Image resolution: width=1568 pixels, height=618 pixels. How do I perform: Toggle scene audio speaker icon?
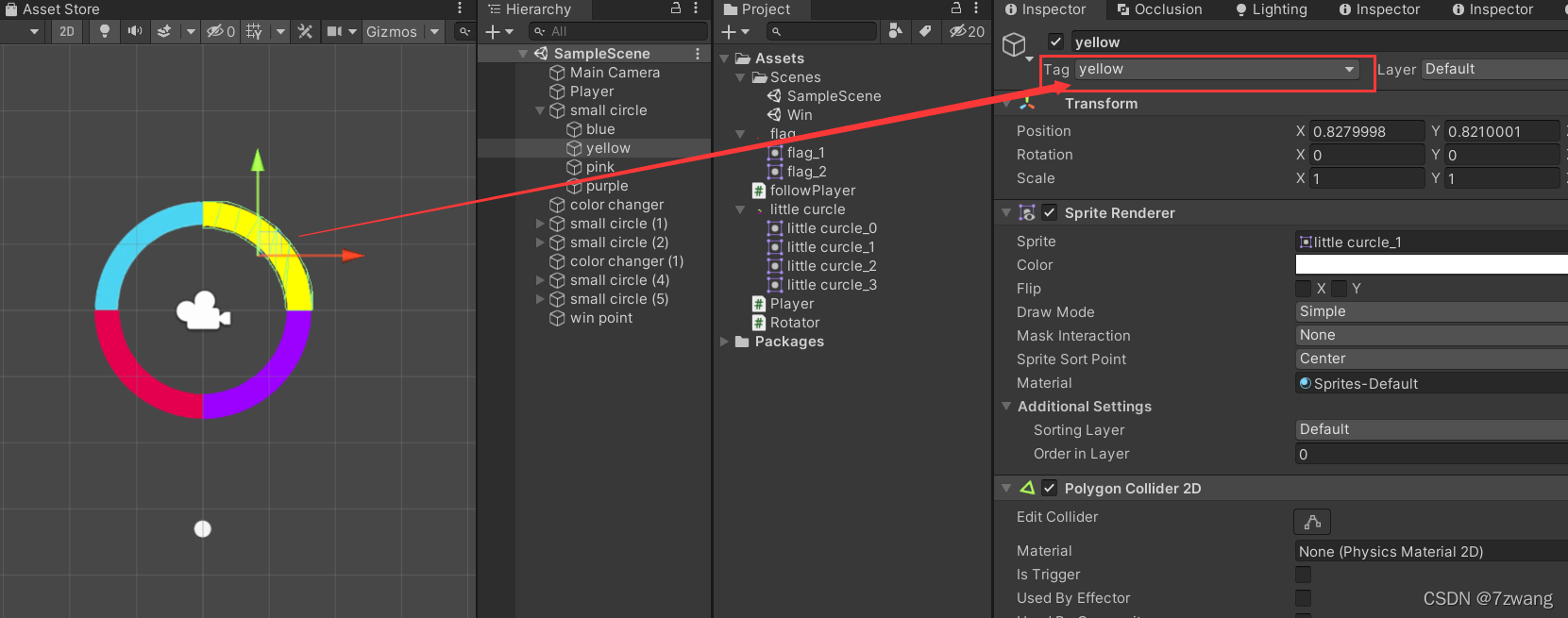tap(135, 31)
